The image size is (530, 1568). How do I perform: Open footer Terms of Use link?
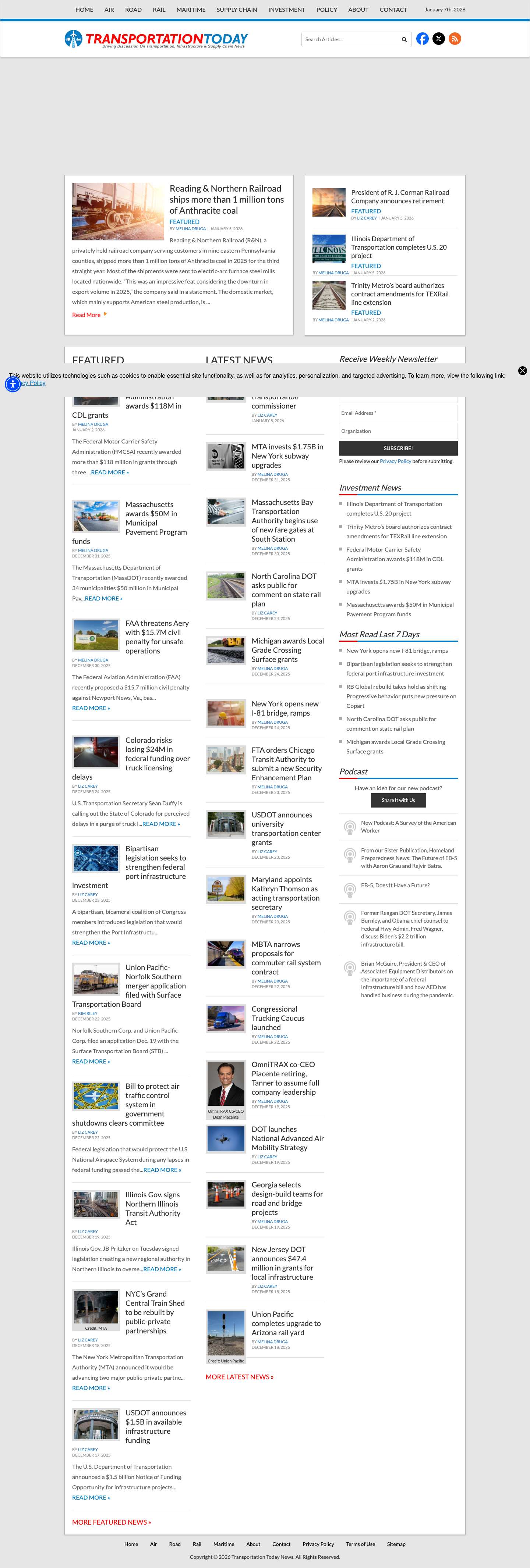pos(361,1544)
